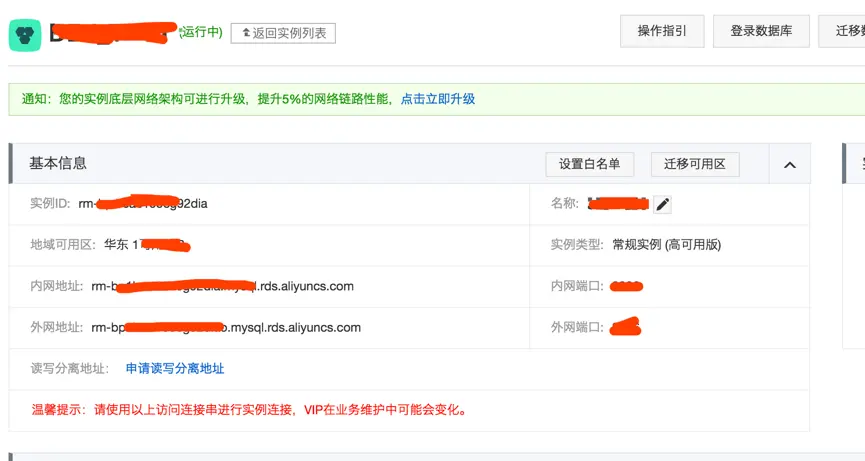Viewport: 865px width, 461px height.
Task: Click the green 通知 upgrade notice text
Action: 207,99
